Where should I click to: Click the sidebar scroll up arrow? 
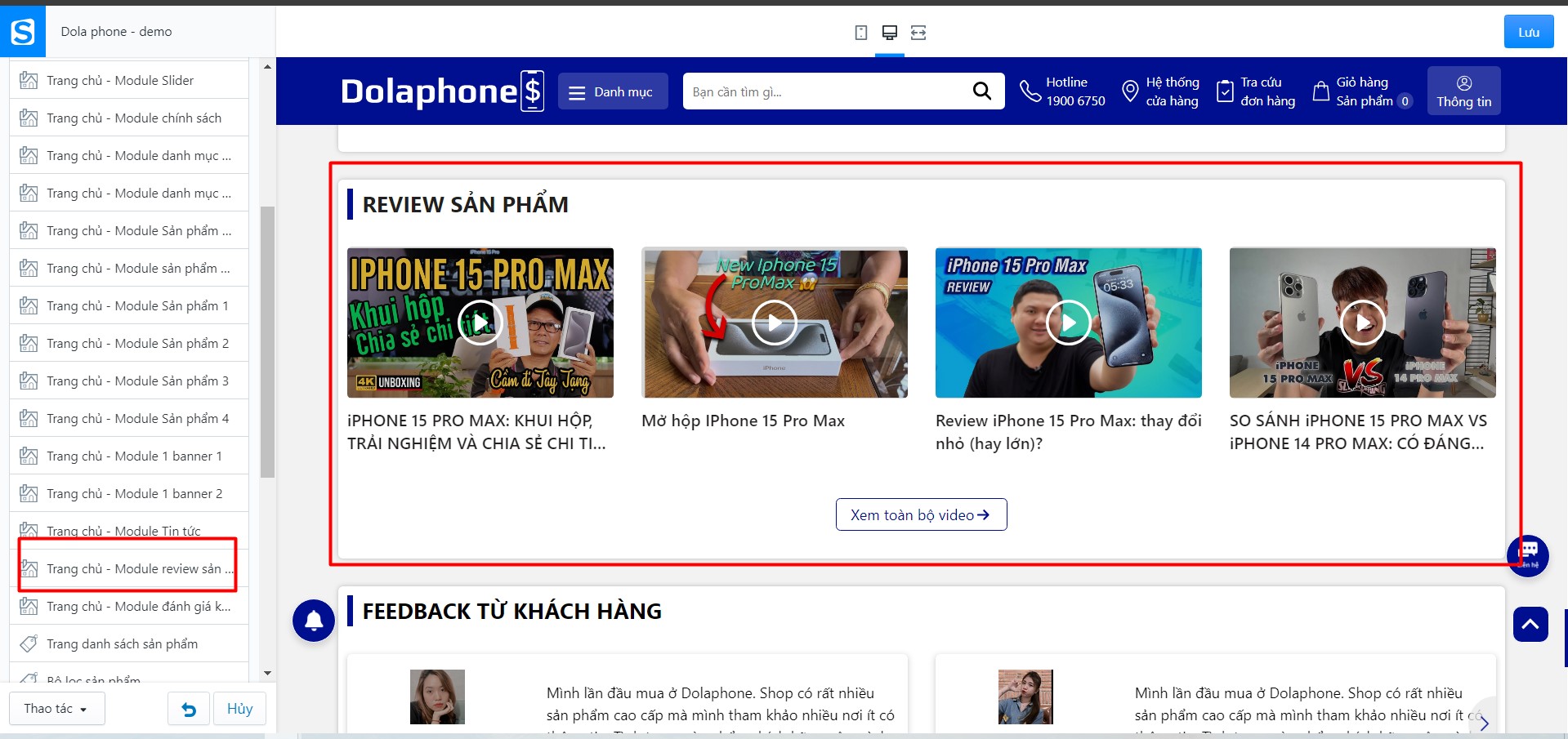267,66
